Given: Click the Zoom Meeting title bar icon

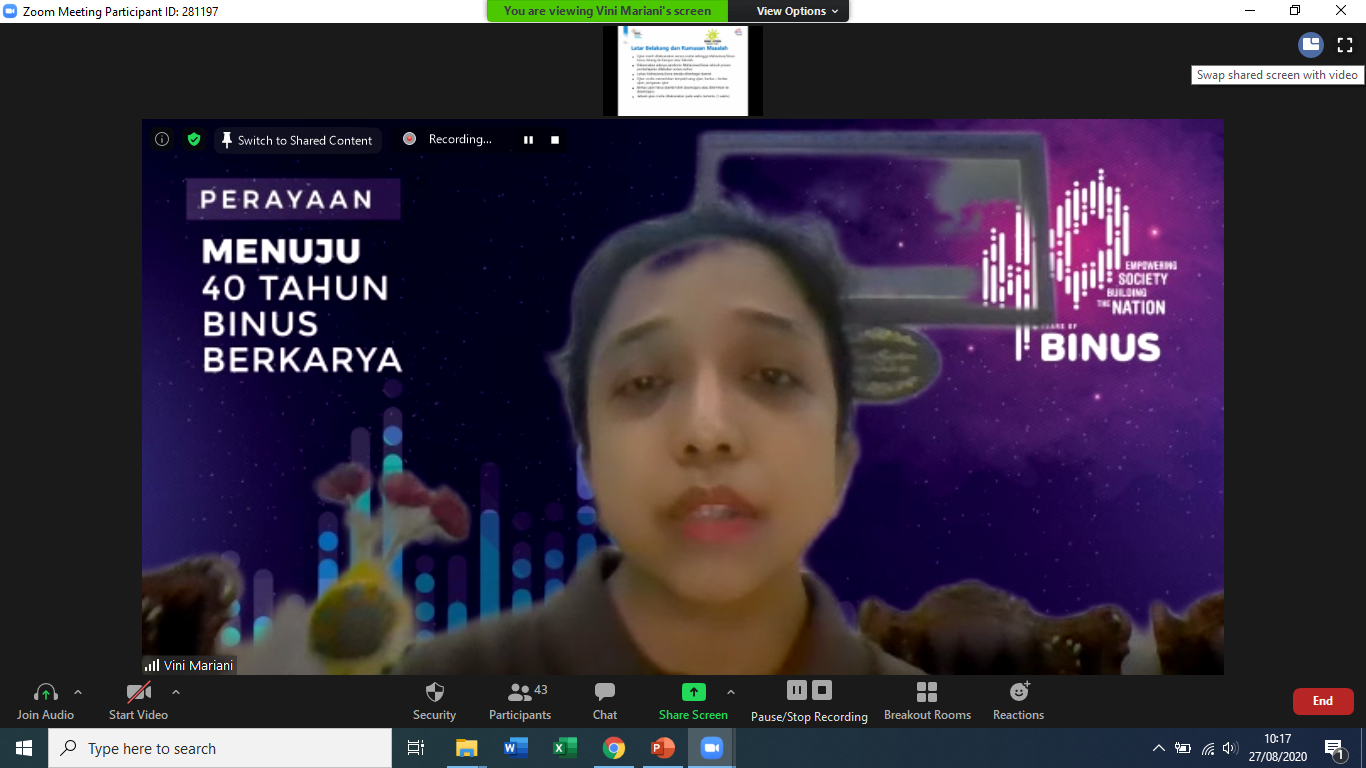Looking at the screenshot, I should click(11, 11).
